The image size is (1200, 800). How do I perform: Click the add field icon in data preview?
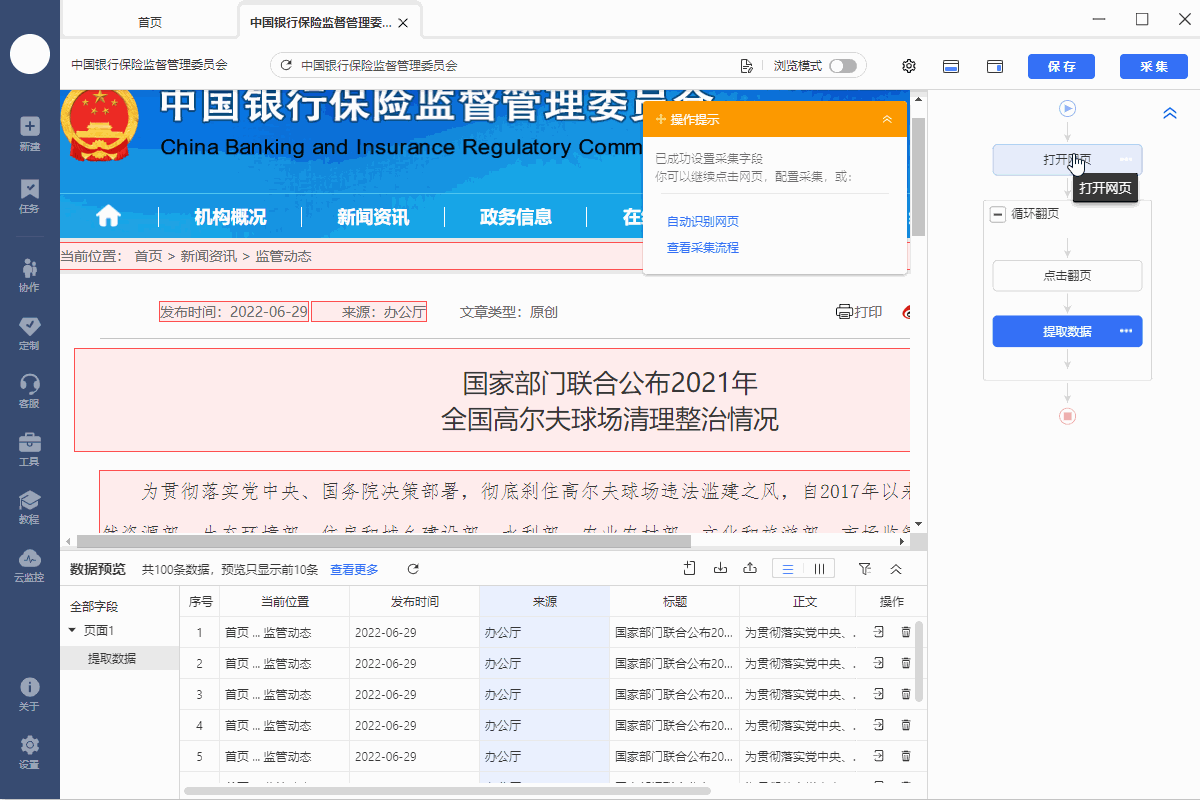(x=689, y=569)
